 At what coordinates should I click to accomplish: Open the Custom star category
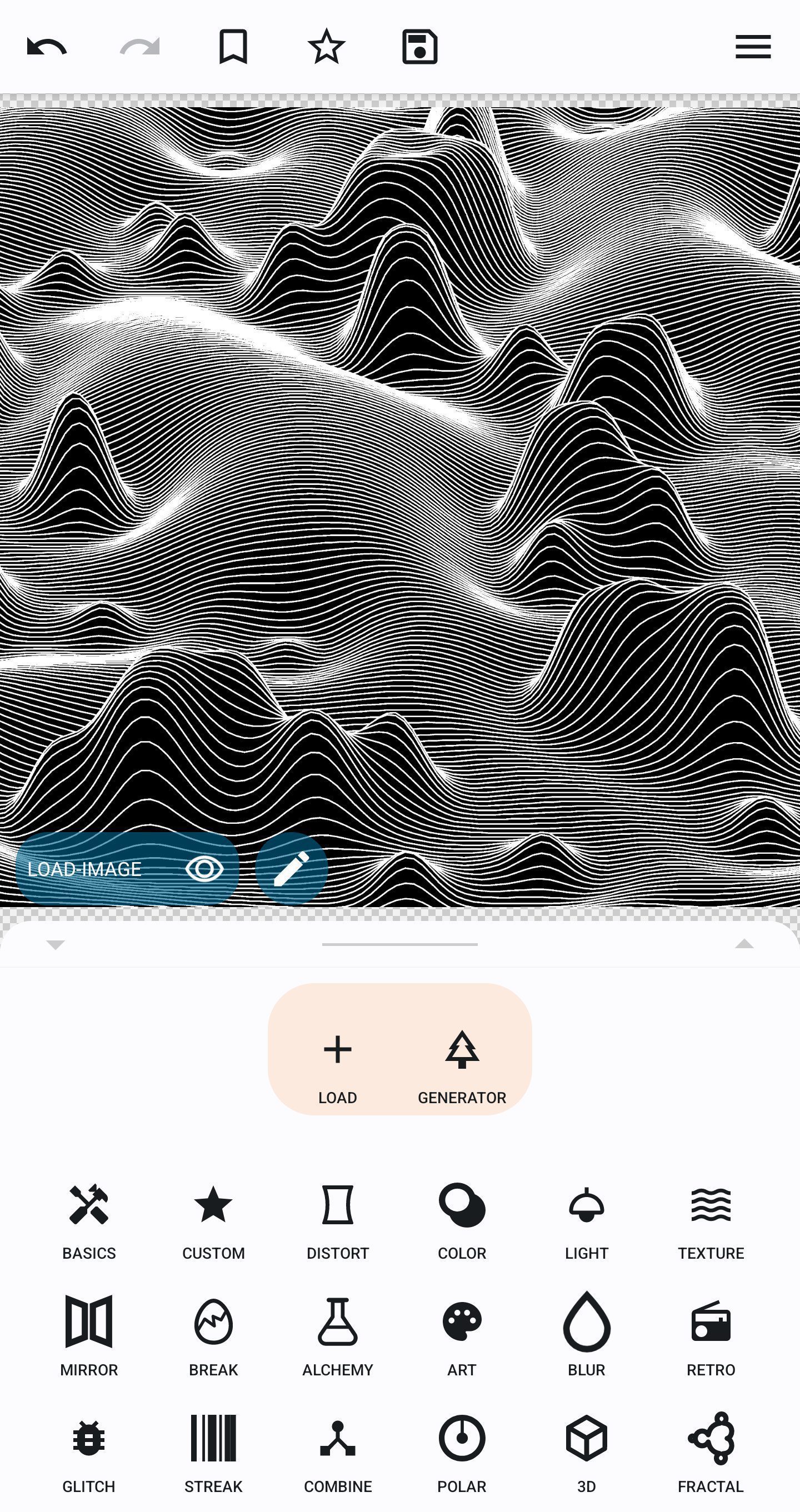(213, 1222)
